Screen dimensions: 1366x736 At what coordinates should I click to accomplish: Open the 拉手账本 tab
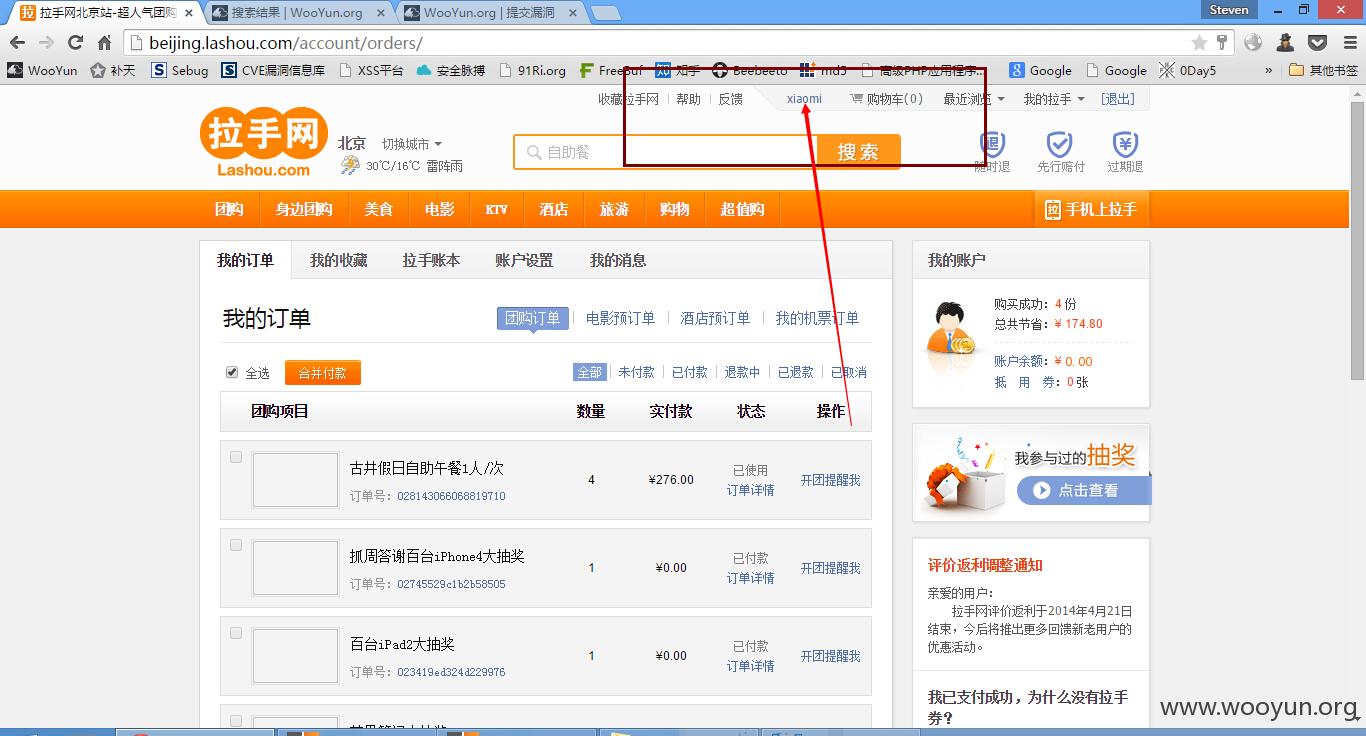(431, 260)
